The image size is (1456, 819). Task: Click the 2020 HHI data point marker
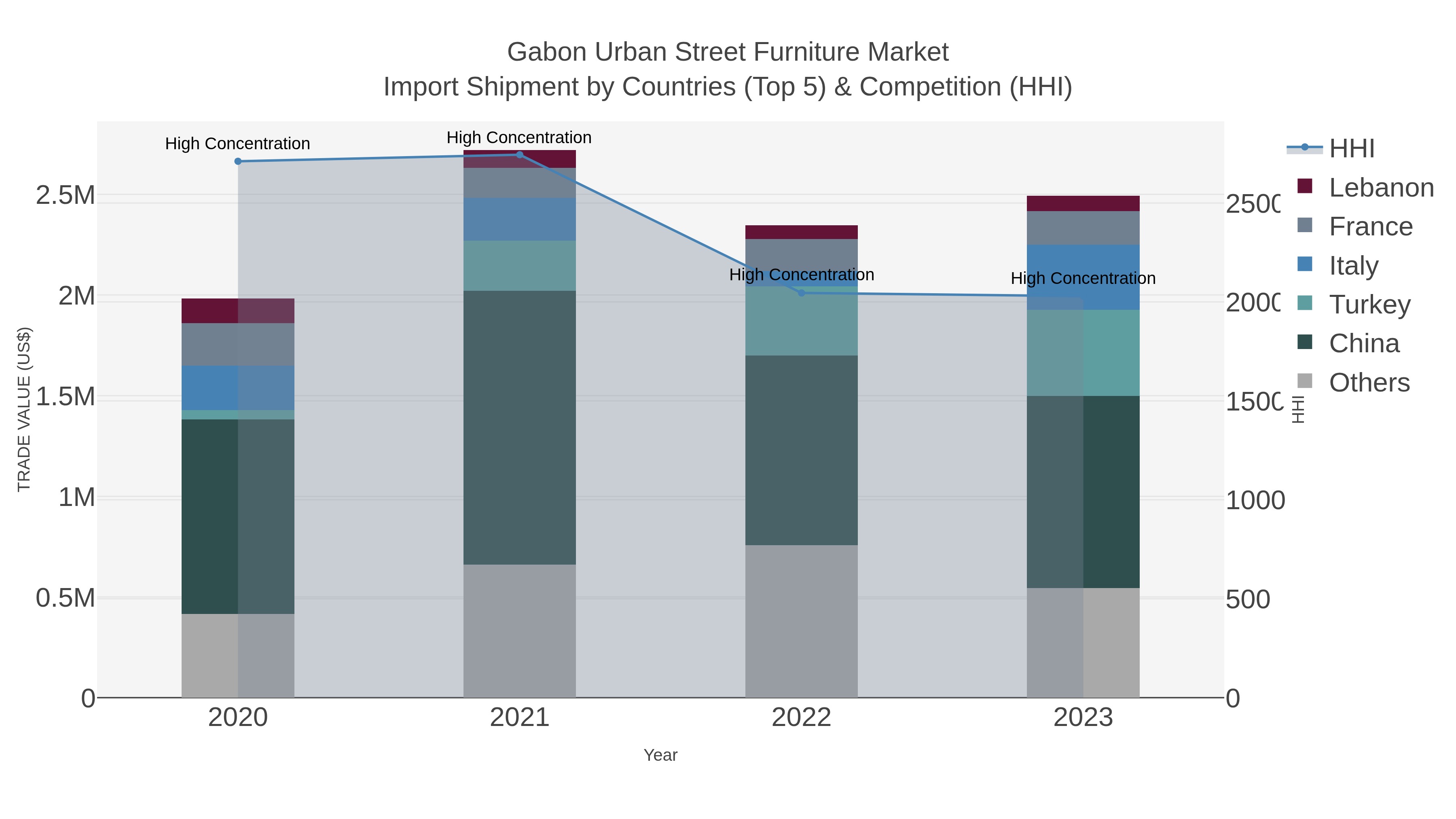click(x=238, y=161)
